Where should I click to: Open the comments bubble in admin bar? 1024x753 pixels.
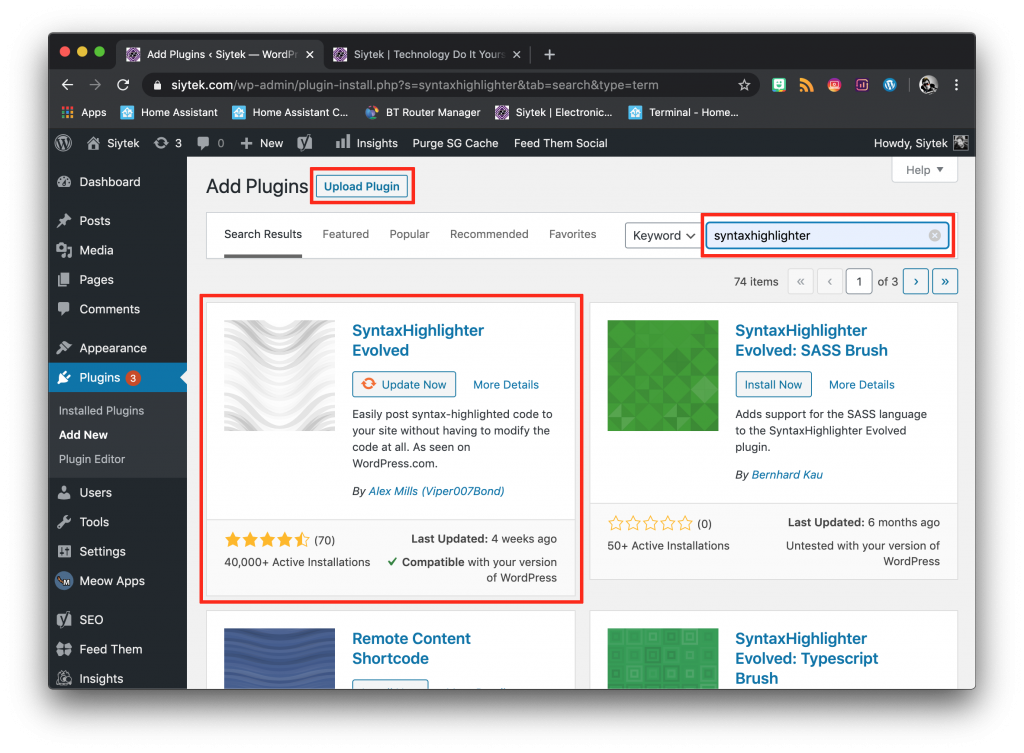(x=210, y=143)
